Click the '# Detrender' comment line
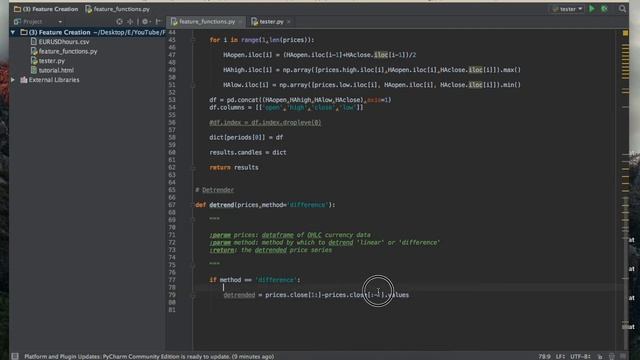Screen dimensions: 640x360 pyautogui.click(x=214, y=190)
